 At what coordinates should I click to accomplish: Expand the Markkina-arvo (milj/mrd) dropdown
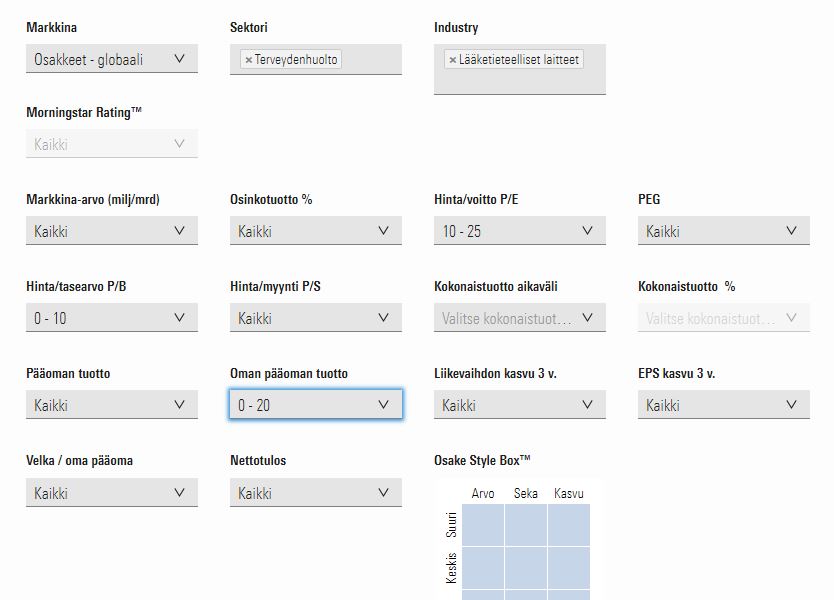point(112,231)
